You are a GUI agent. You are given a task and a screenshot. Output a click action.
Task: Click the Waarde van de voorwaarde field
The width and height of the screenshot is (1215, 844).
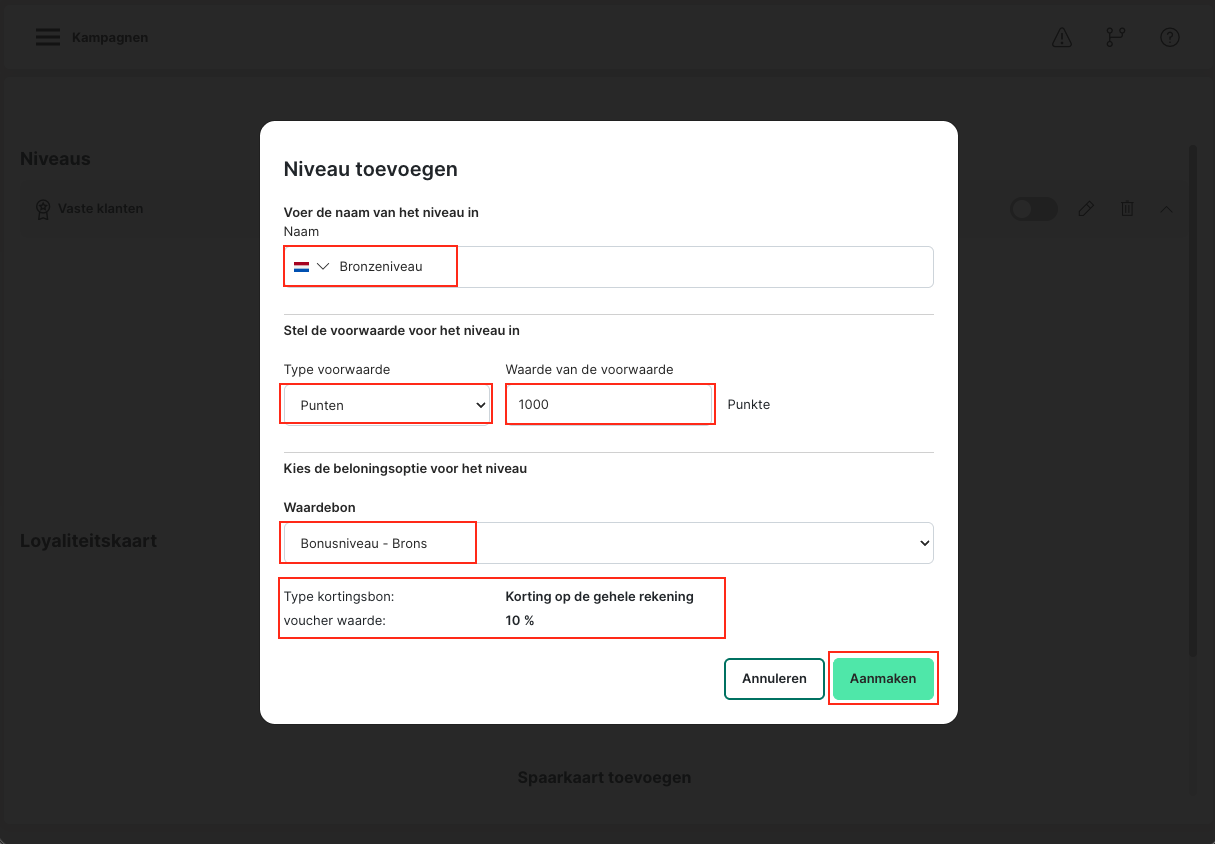pyautogui.click(x=609, y=405)
